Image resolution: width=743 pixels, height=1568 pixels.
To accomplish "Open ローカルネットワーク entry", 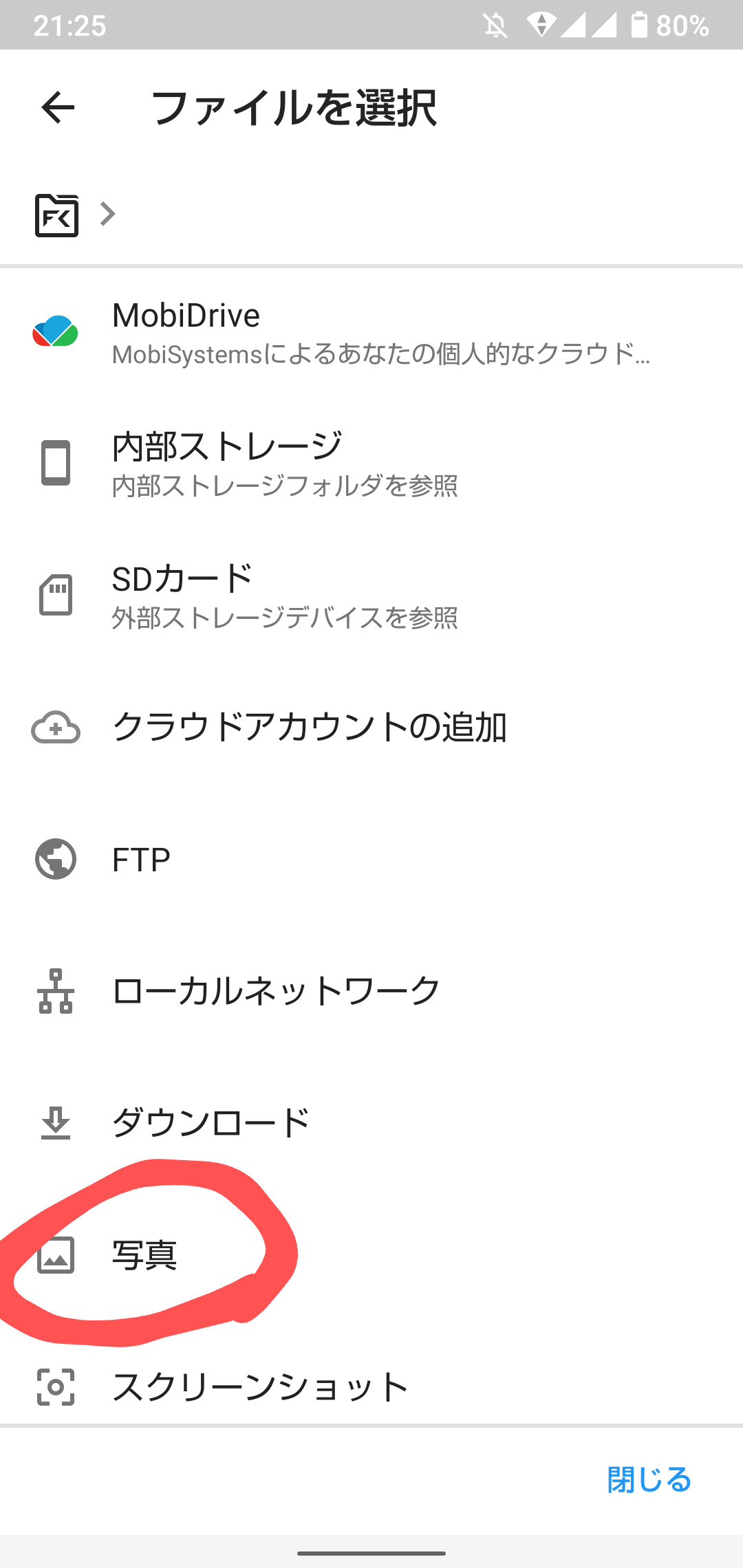I will click(x=276, y=991).
